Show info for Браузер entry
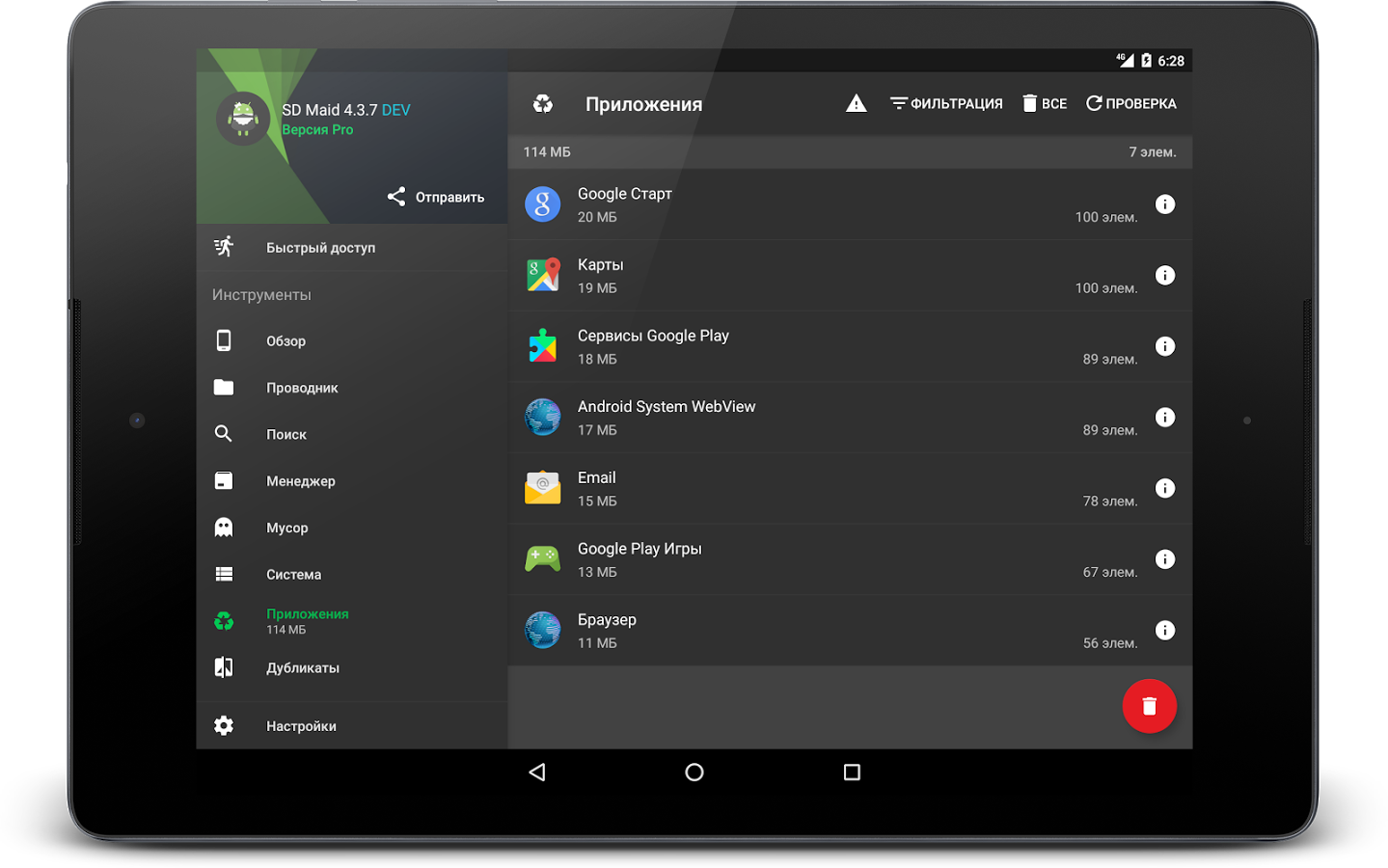1388x868 pixels. 1165,631
